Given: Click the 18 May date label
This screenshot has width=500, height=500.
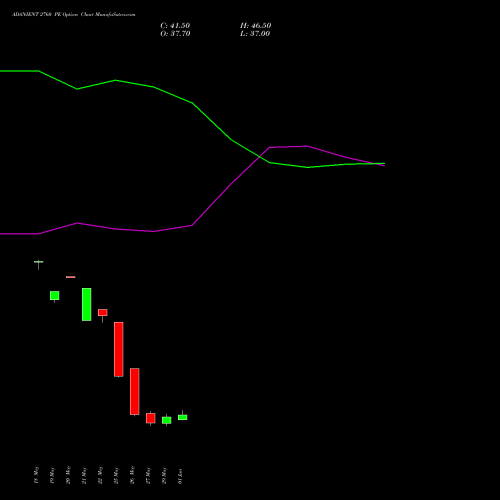Looking at the screenshot, I should pyautogui.click(x=36, y=475).
